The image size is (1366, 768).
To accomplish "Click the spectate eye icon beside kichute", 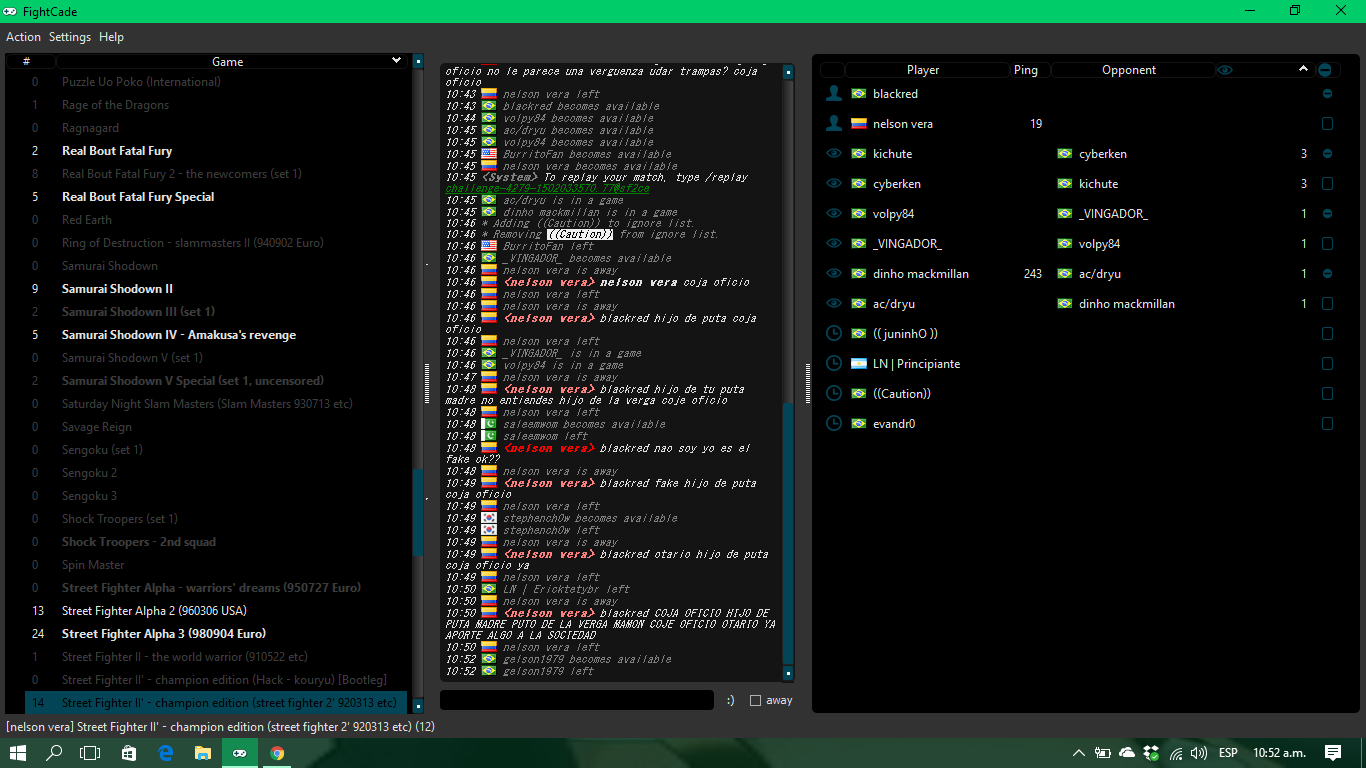I will pyautogui.click(x=834, y=154).
